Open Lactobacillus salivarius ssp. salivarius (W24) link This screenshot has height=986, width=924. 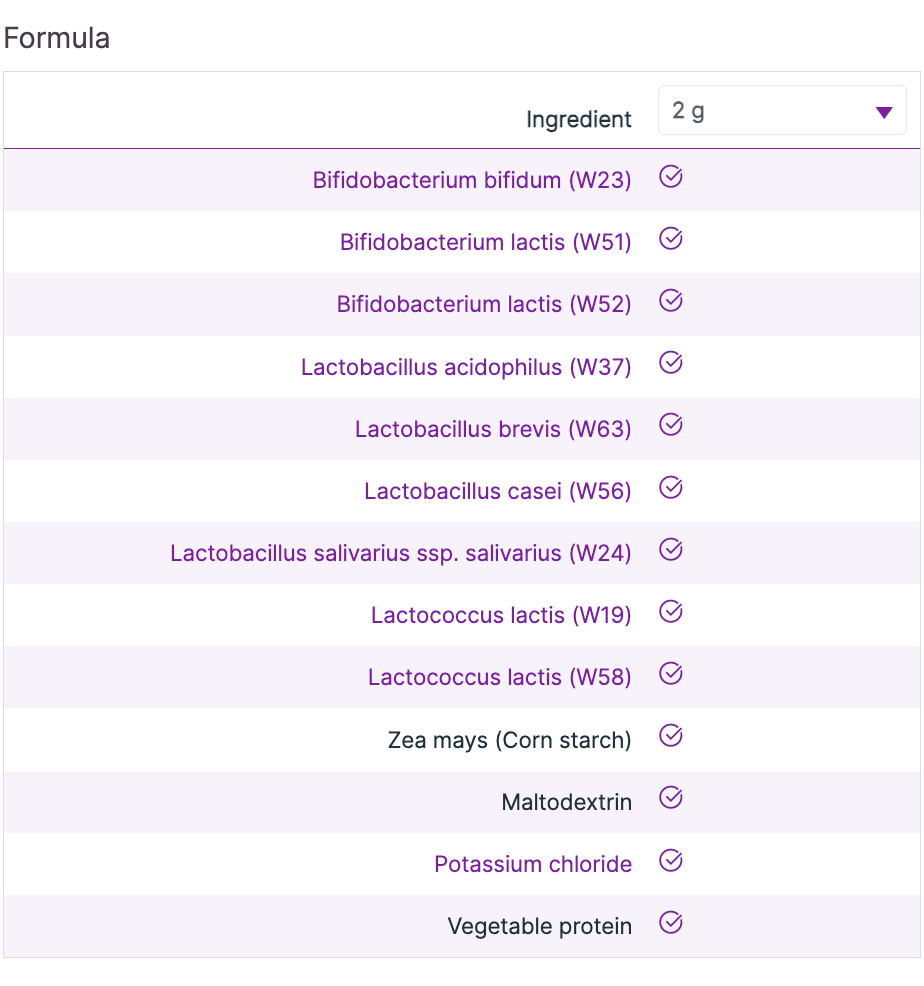coord(401,554)
